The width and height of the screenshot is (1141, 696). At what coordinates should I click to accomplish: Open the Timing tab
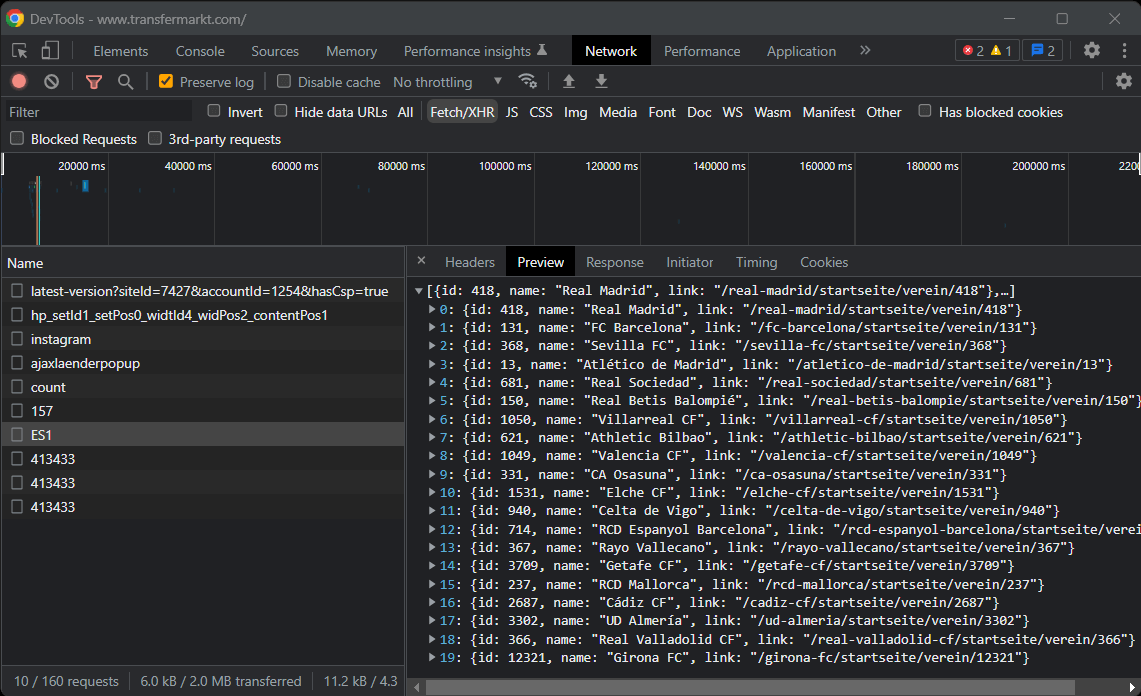tap(756, 262)
